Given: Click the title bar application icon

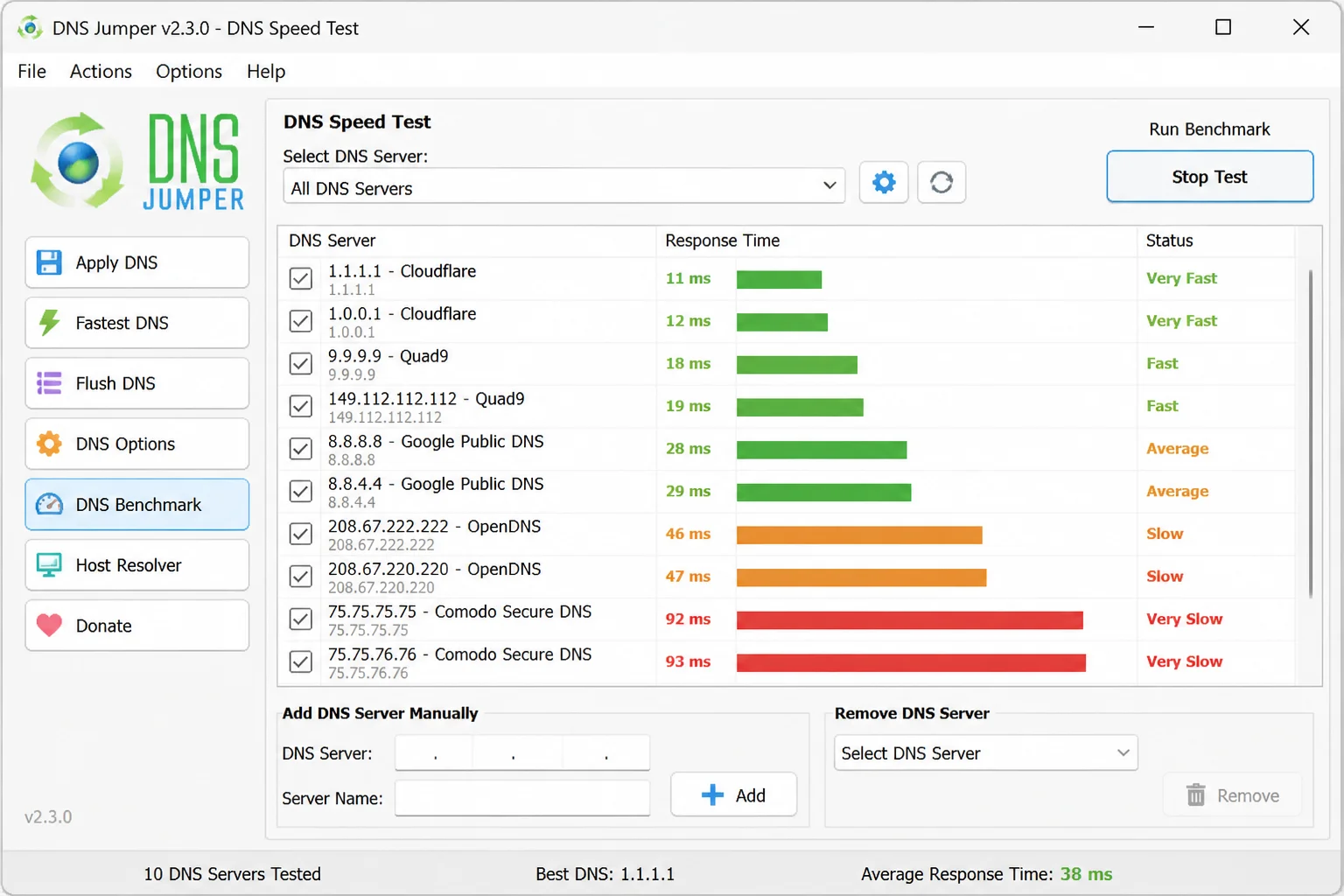Looking at the screenshot, I should (30, 27).
